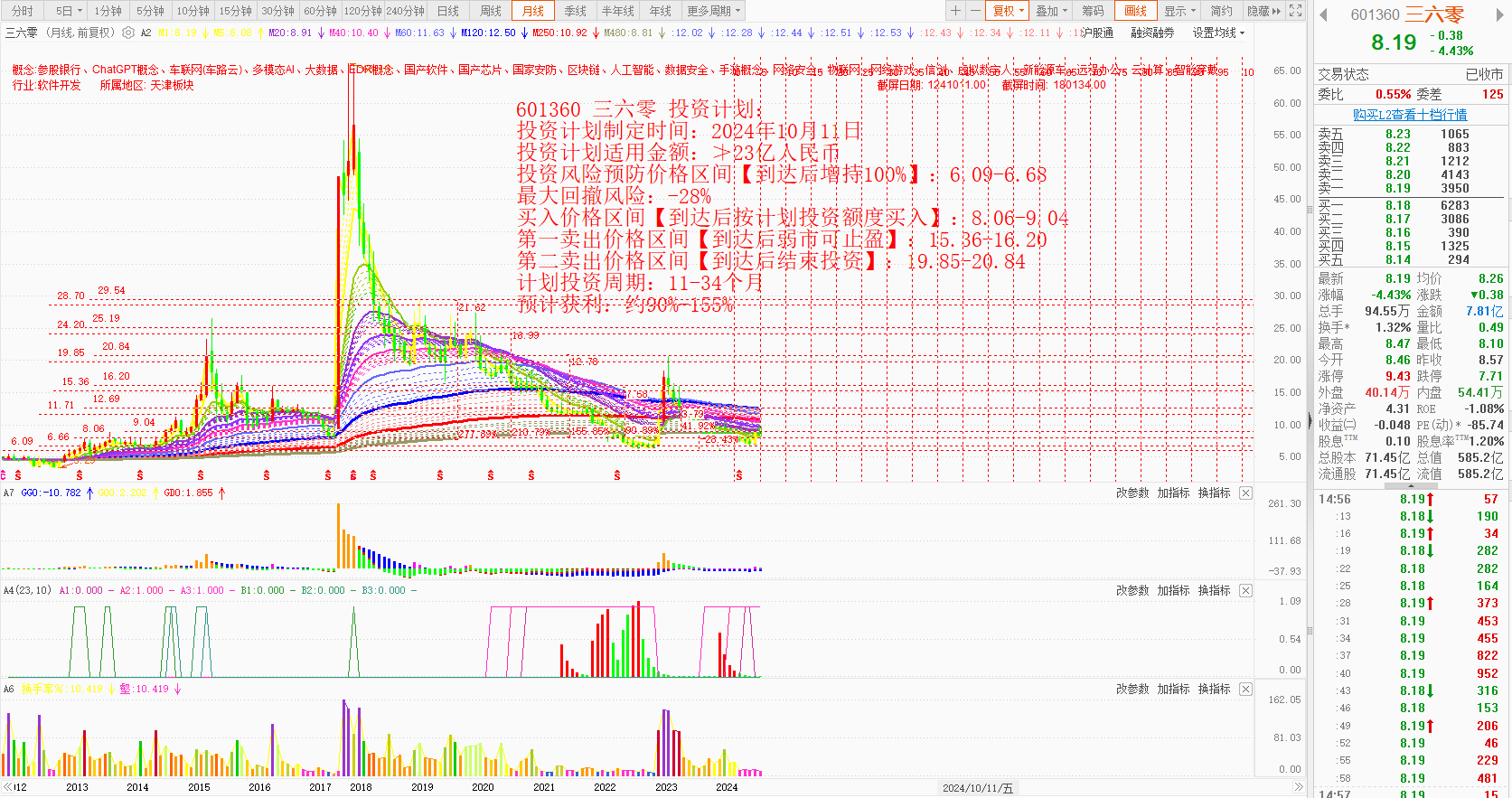Select the 周线 weekly chart tab

(490, 11)
